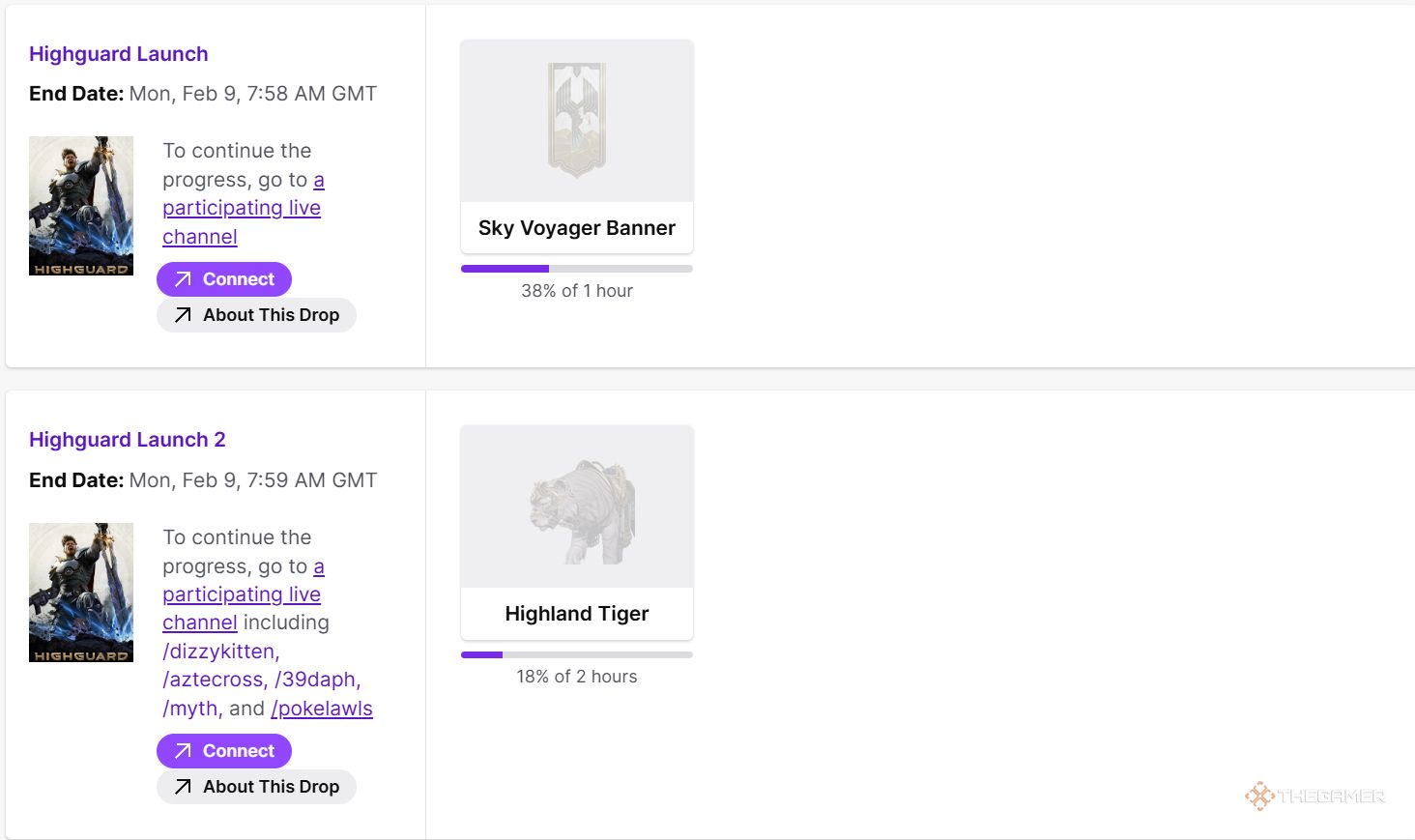This screenshot has height=840, width=1415.
Task: Click Connect button in Highguard Launch
Action: tap(224, 279)
